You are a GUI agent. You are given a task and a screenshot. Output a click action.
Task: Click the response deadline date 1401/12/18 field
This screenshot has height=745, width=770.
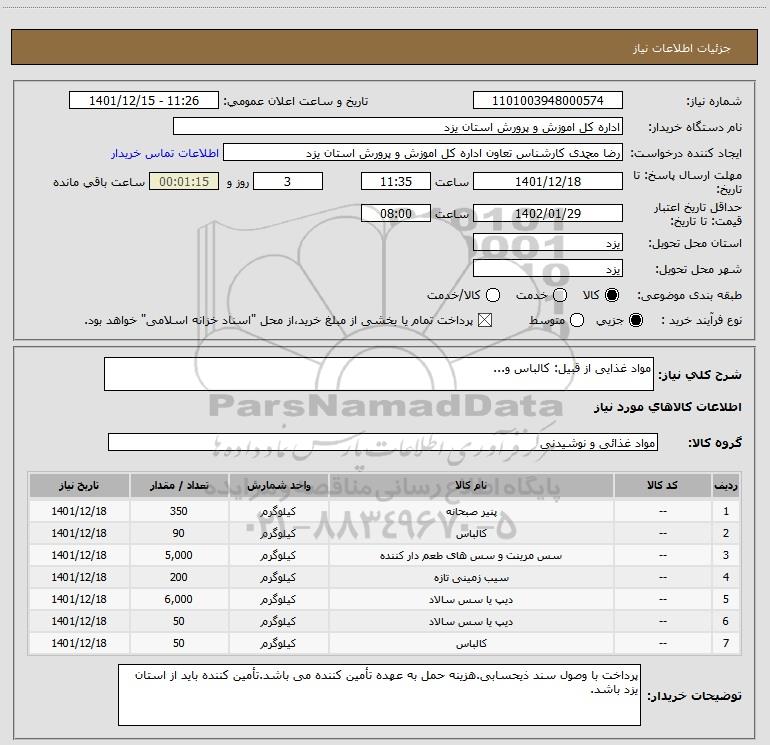coord(548,181)
